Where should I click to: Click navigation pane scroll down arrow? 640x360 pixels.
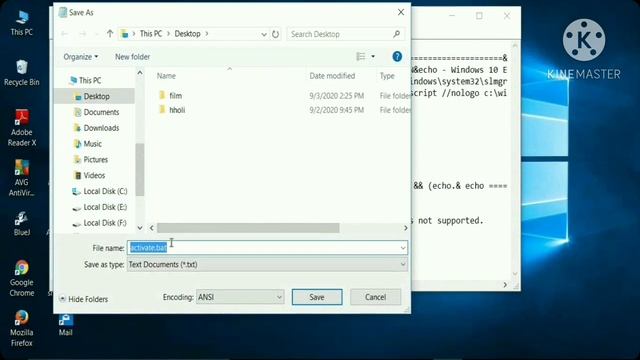click(x=140, y=228)
